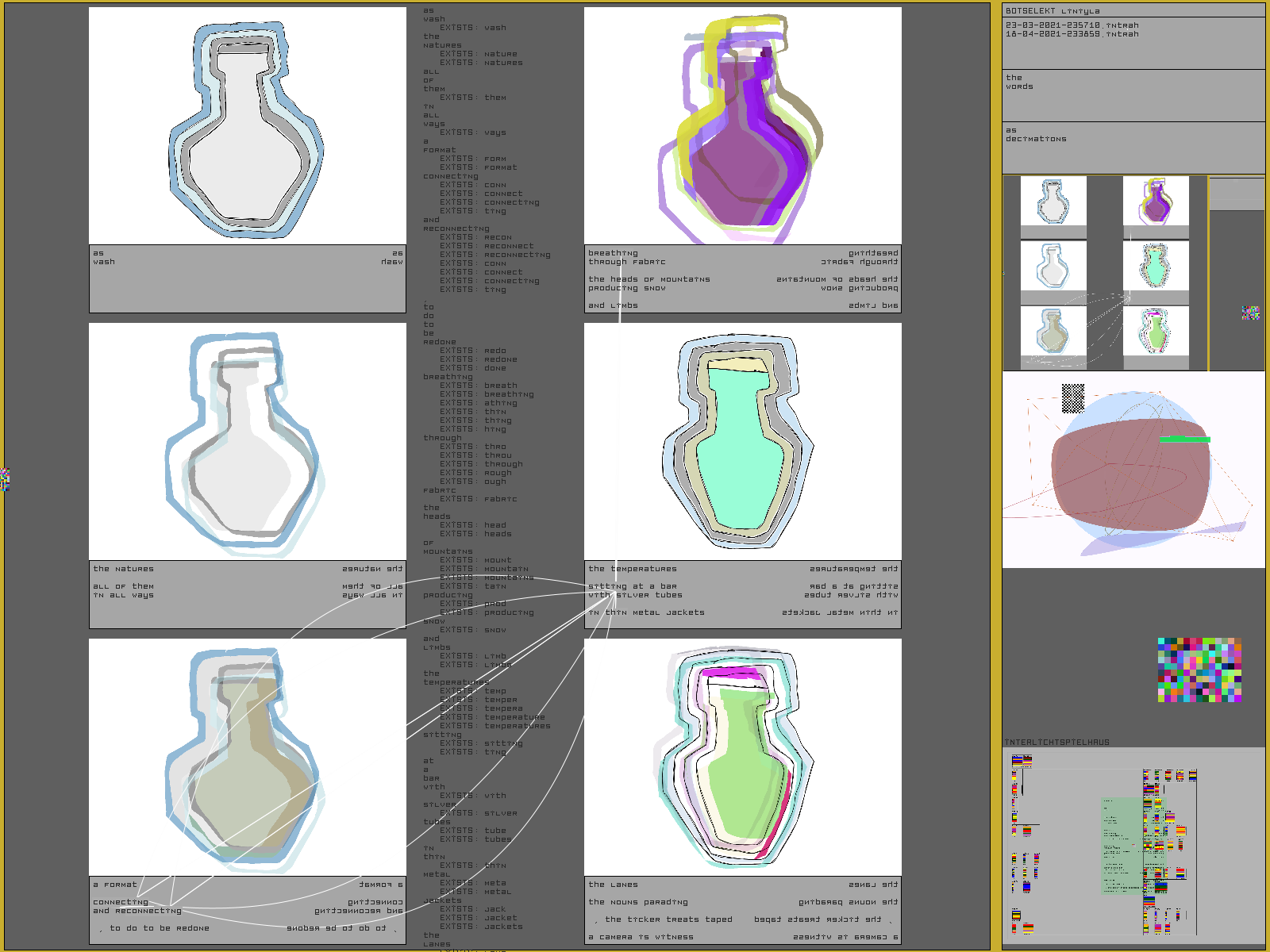Viewport: 1270px width, 952px height.
Task: Select the green vase mini thumbnail in navigator
Action: click(1156, 331)
